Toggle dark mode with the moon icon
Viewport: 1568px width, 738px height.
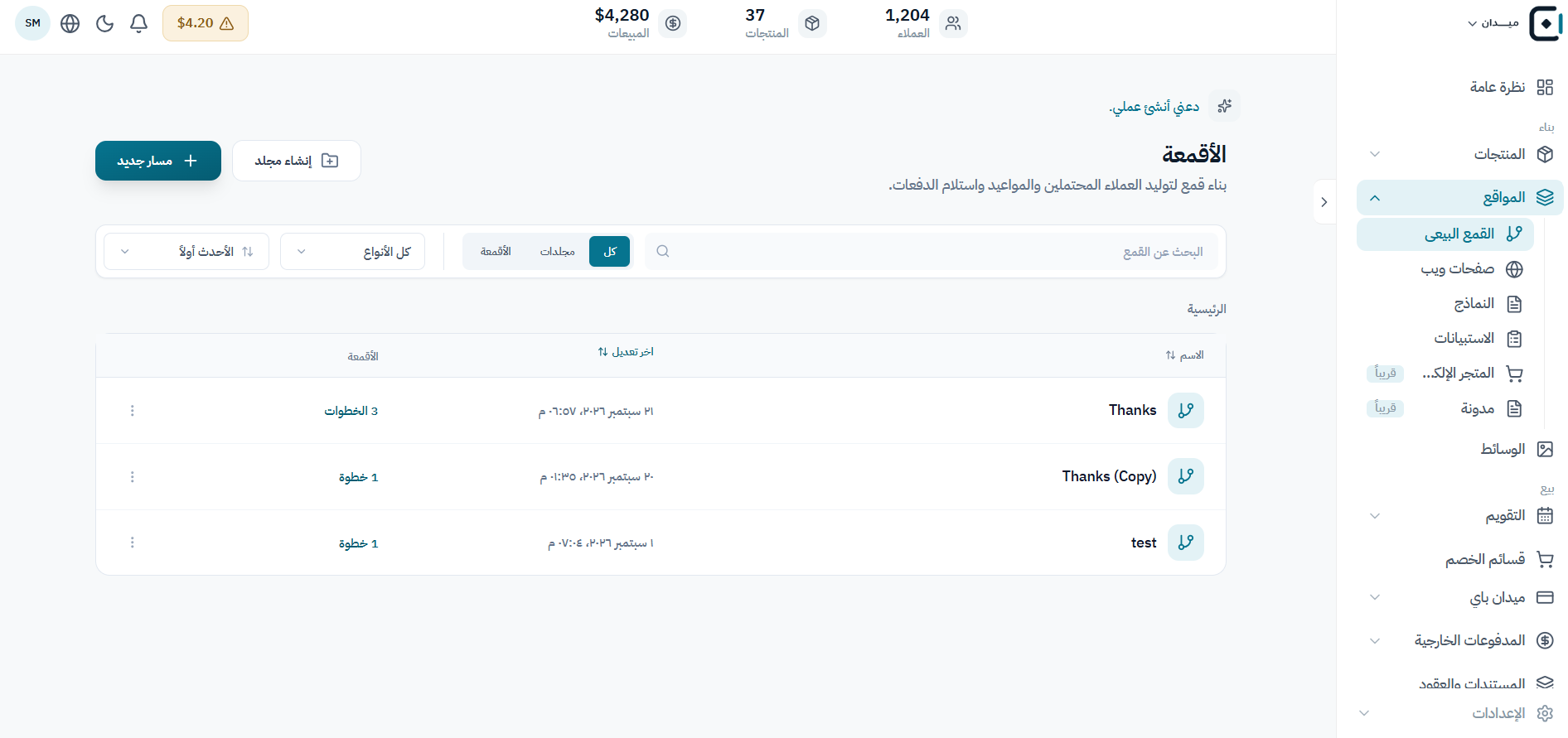tap(104, 23)
